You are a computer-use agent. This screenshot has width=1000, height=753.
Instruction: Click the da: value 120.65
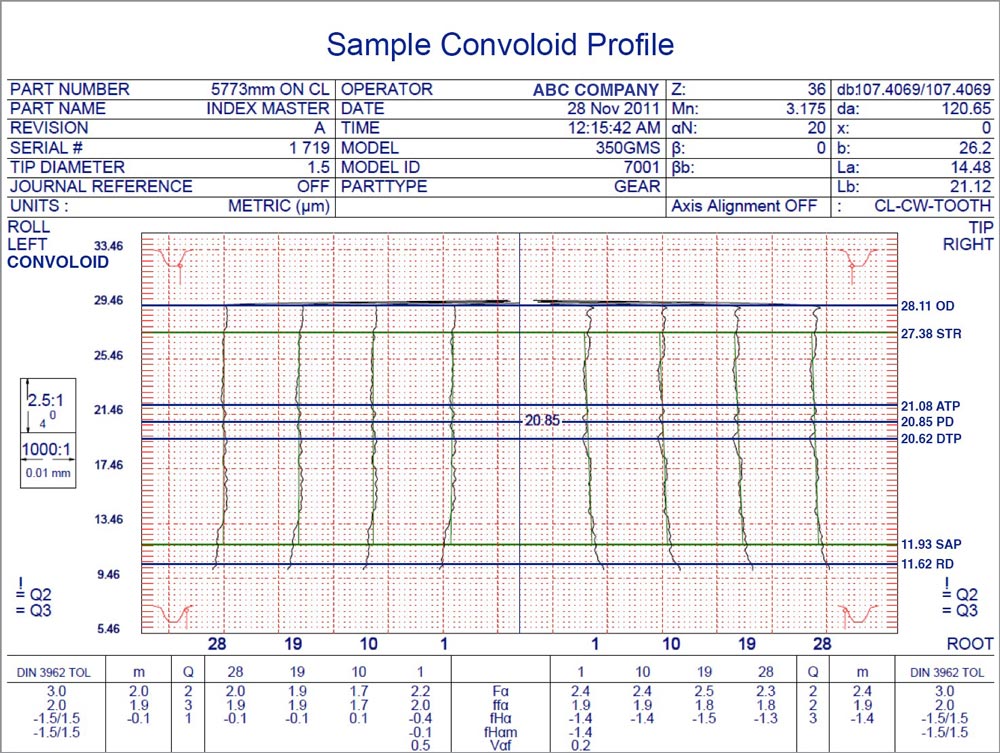tap(966, 108)
